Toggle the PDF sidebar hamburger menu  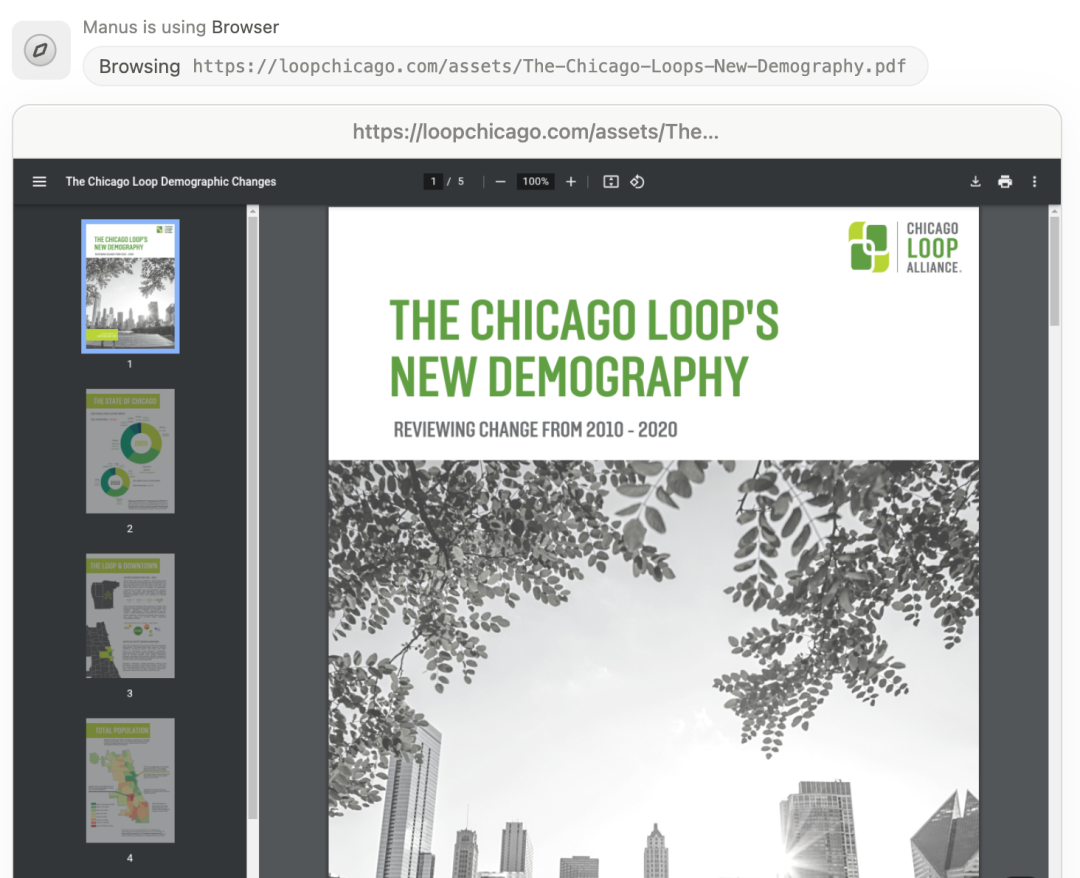pos(40,182)
